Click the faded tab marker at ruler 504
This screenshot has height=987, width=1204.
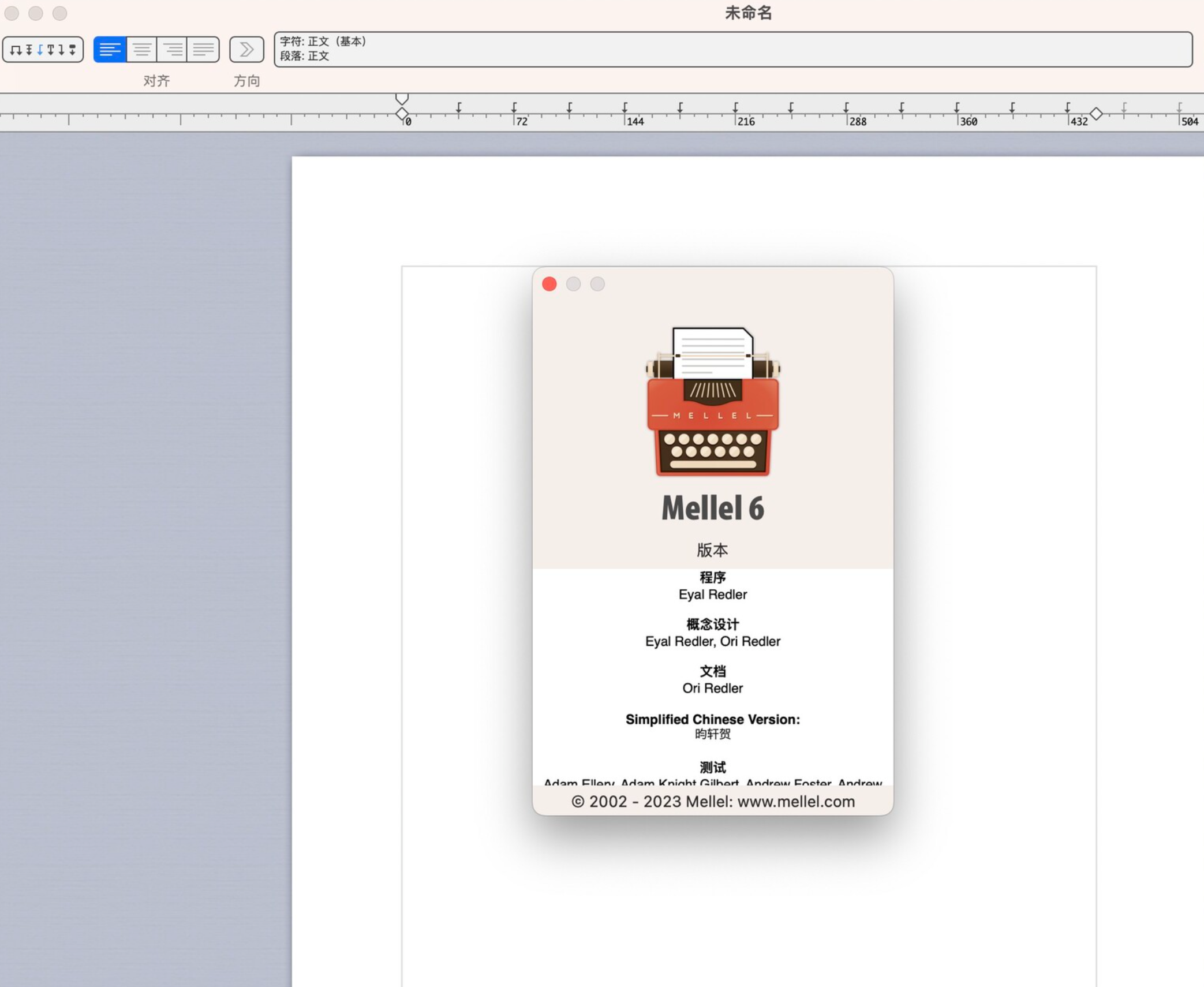click(1179, 107)
